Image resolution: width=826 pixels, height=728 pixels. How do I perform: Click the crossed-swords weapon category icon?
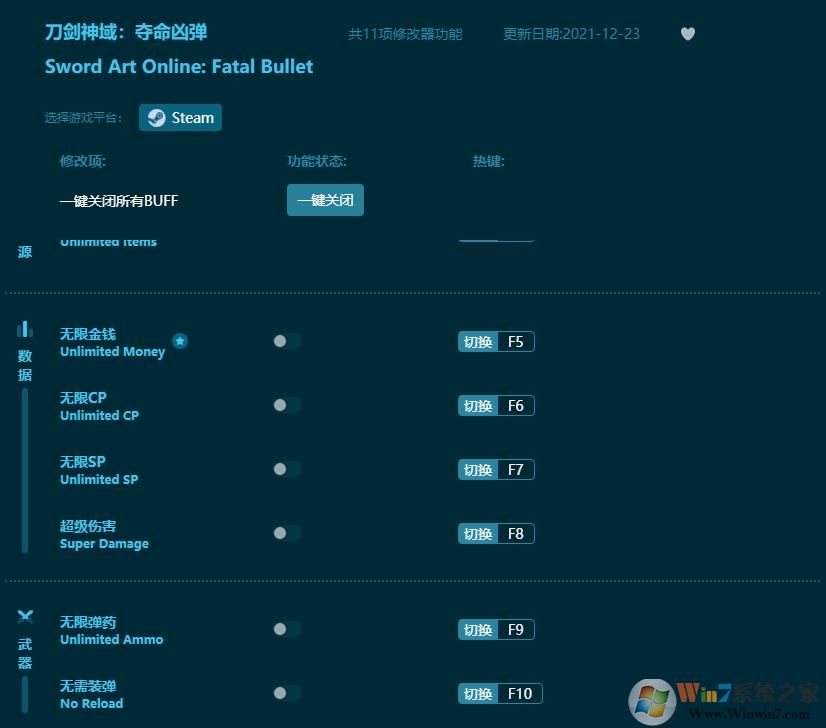[x=25, y=617]
